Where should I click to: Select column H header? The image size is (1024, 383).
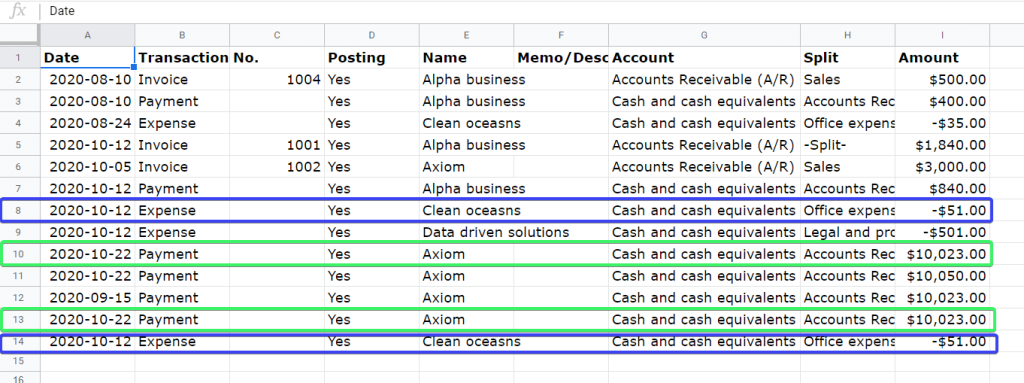click(x=848, y=35)
